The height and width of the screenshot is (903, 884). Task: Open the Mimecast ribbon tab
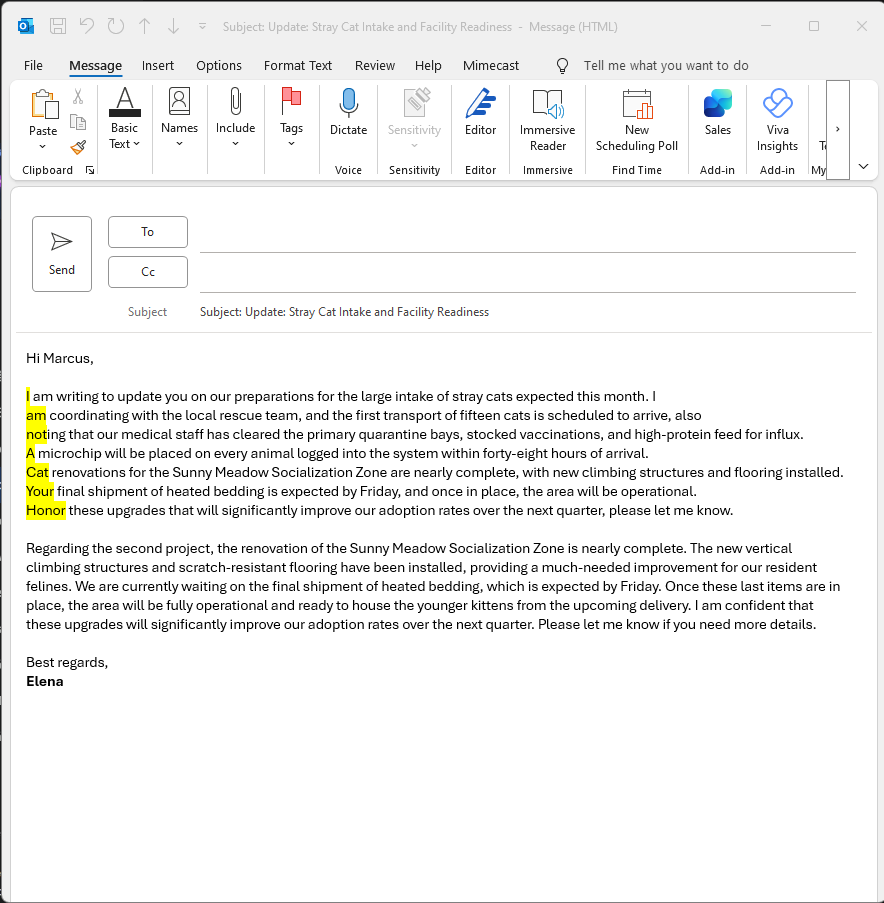click(x=491, y=65)
